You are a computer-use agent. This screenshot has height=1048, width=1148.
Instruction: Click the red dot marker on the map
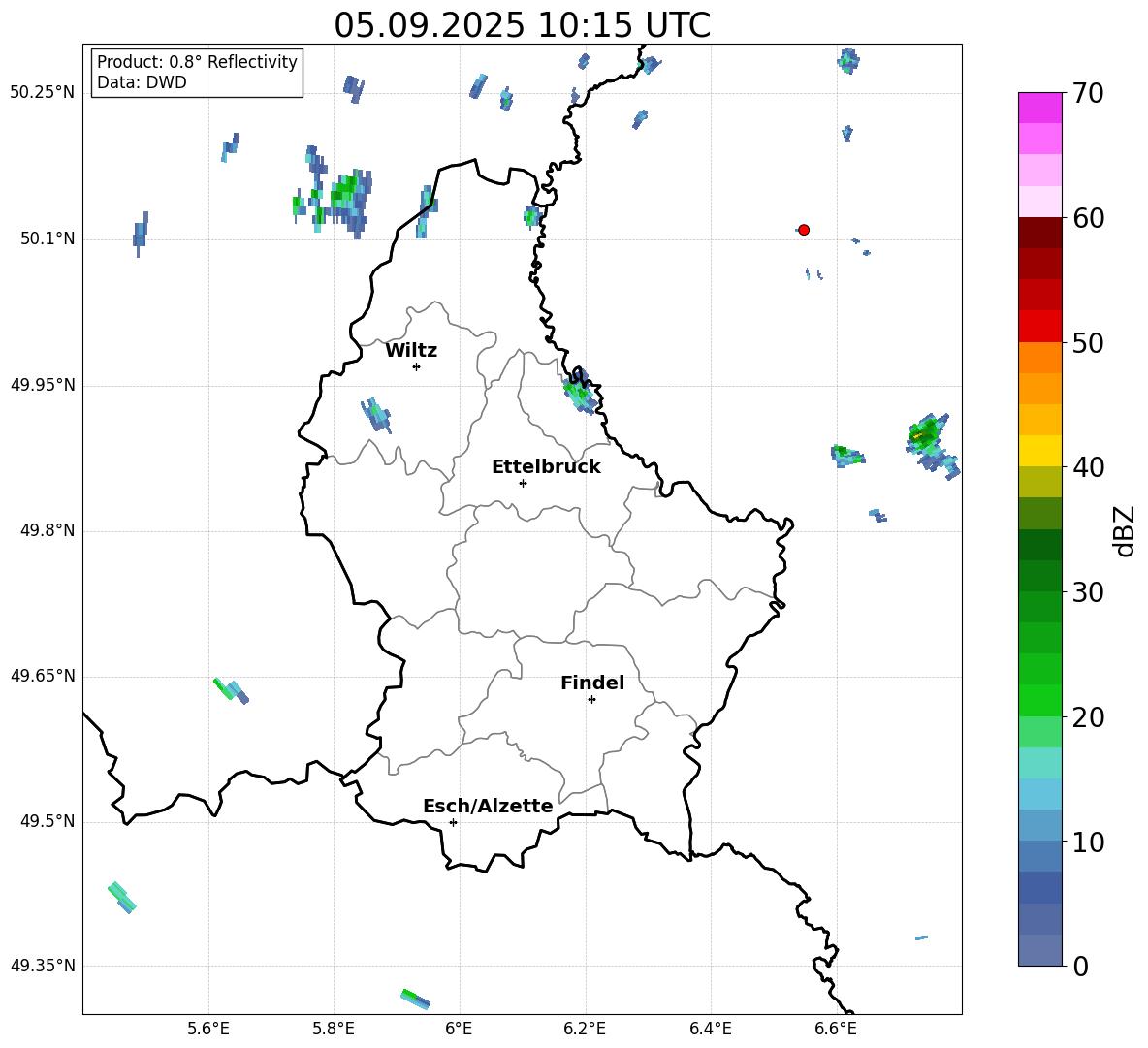pyautogui.click(x=803, y=230)
